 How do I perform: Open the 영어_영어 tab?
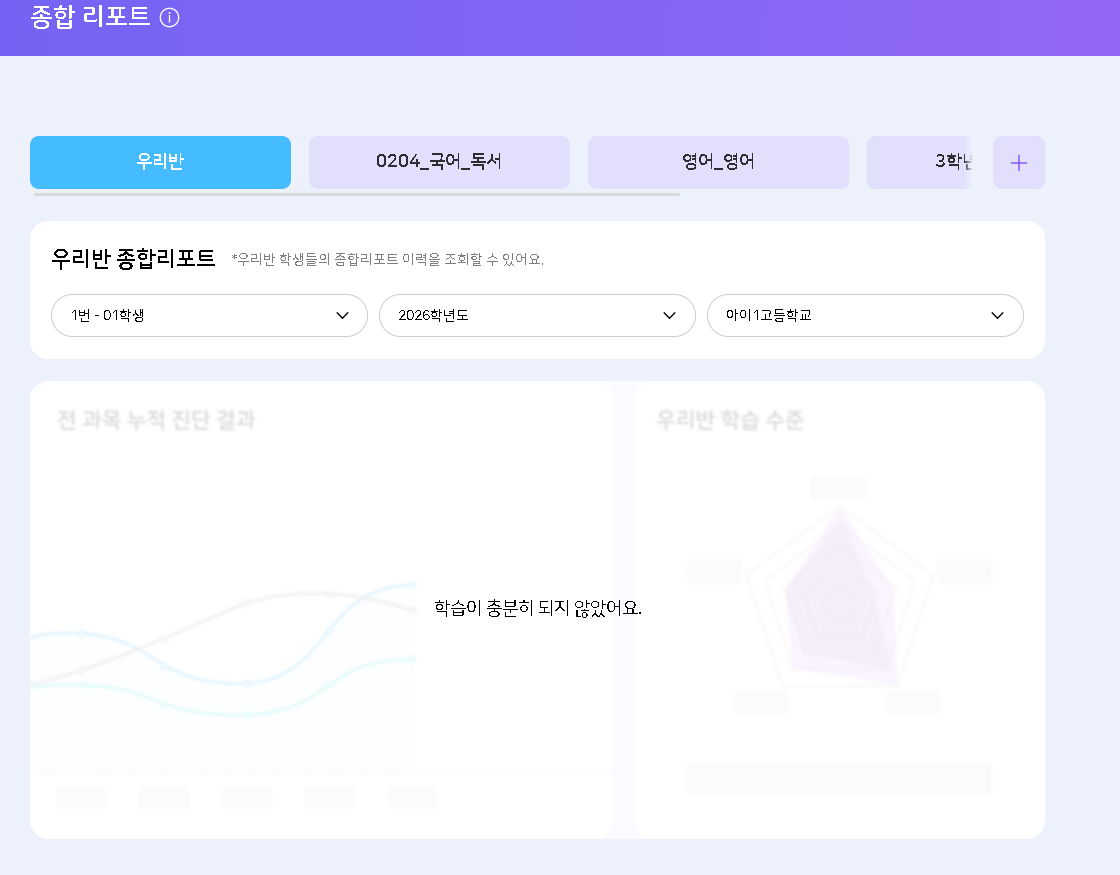pyautogui.click(x=718, y=162)
